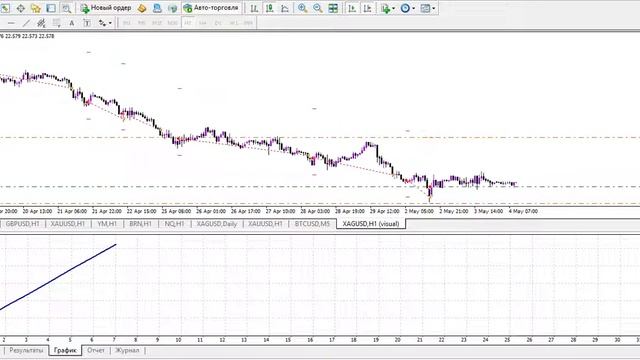The height and width of the screenshot is (360, 640).
Task: Click the '4 May 07:00' time label
Action: click(523, 211)
